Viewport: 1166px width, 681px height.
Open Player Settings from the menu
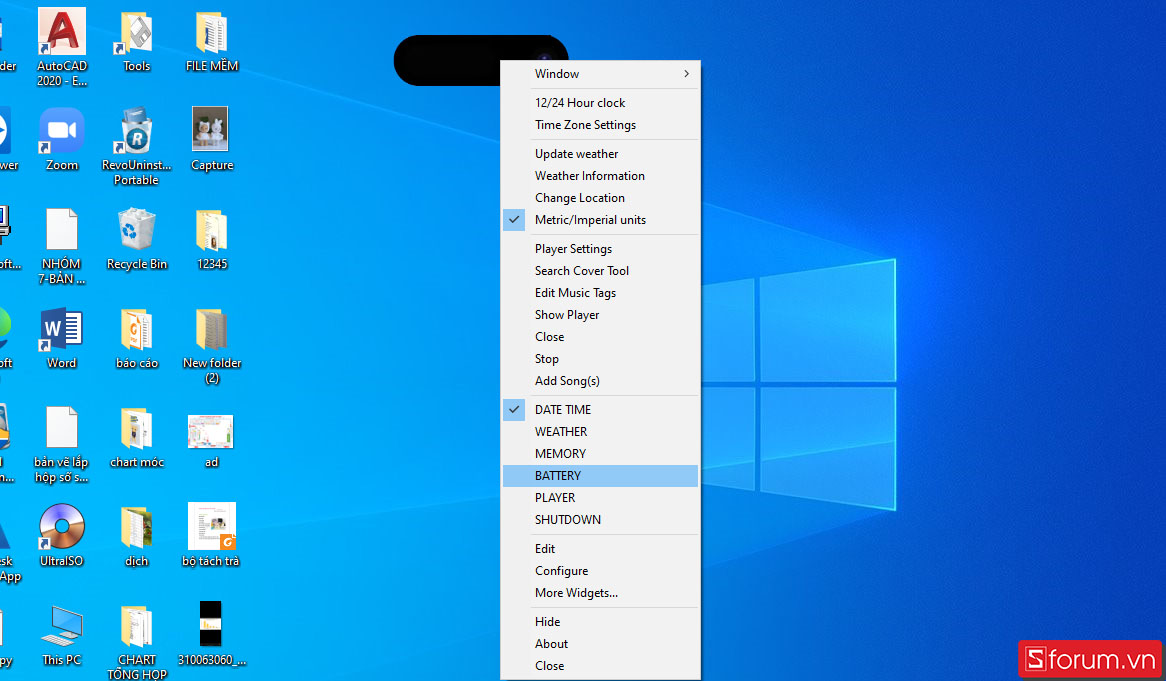(573, 248)
